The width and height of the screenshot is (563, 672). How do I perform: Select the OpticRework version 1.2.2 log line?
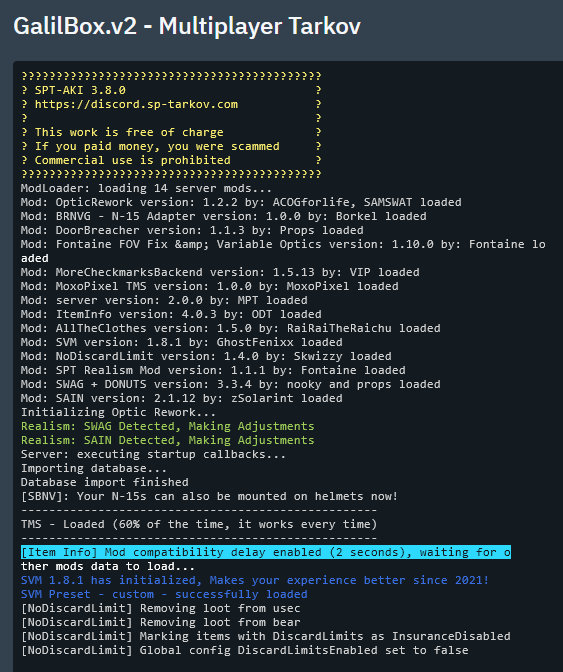[x=241, y=202]
